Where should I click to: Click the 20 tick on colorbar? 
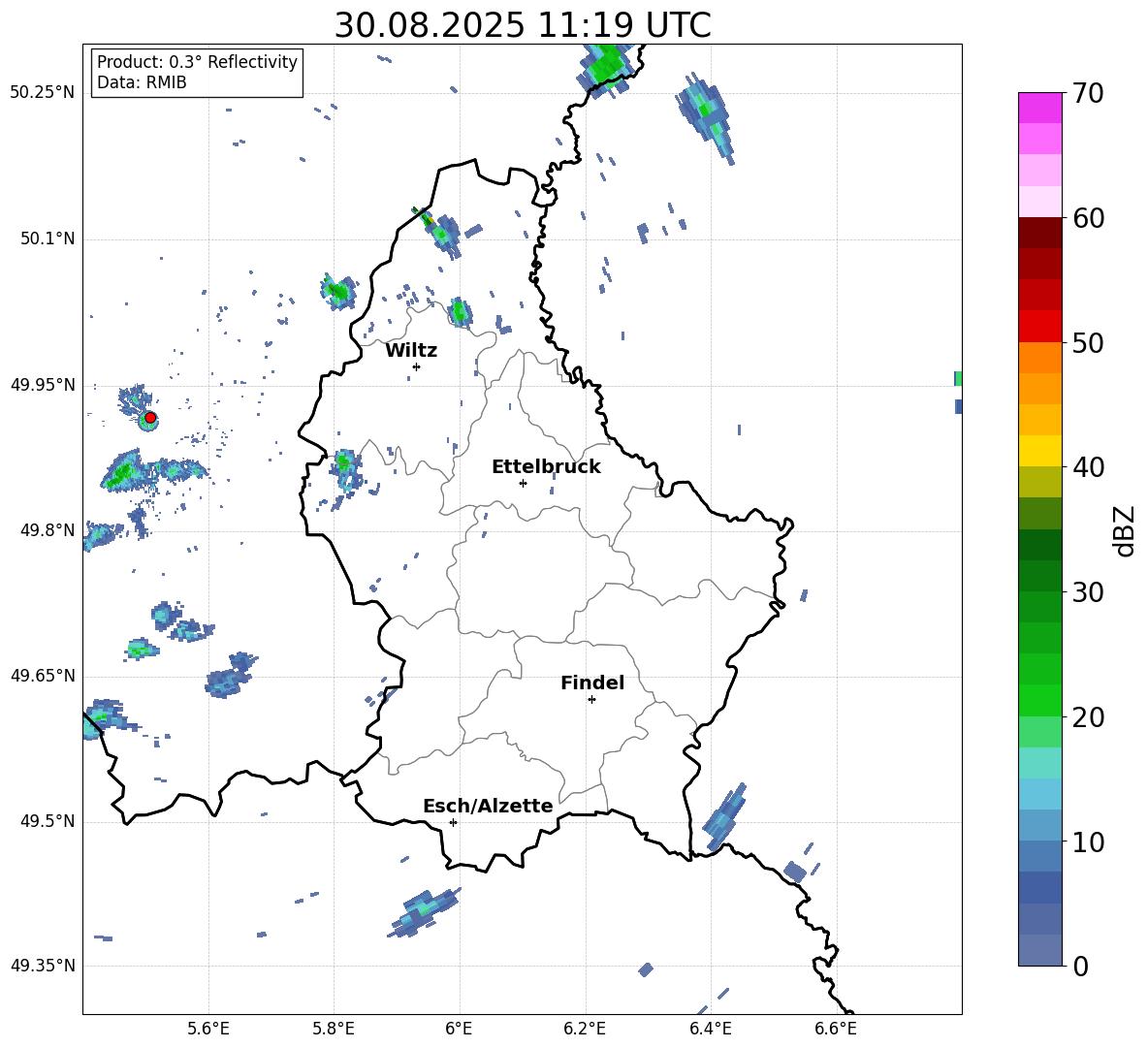coord(1087,717)
